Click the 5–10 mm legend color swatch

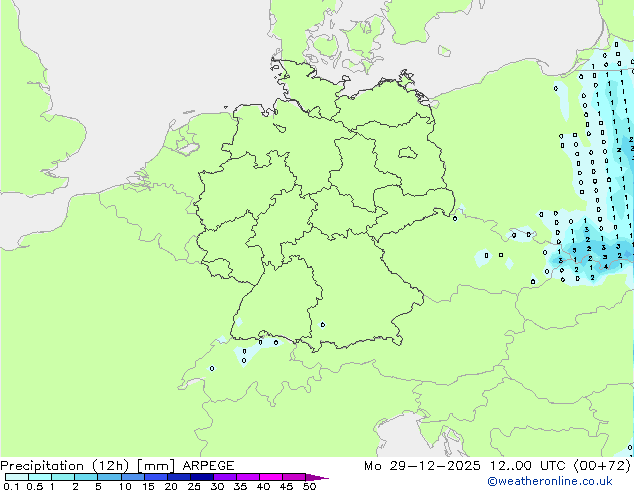coord(109,477)
